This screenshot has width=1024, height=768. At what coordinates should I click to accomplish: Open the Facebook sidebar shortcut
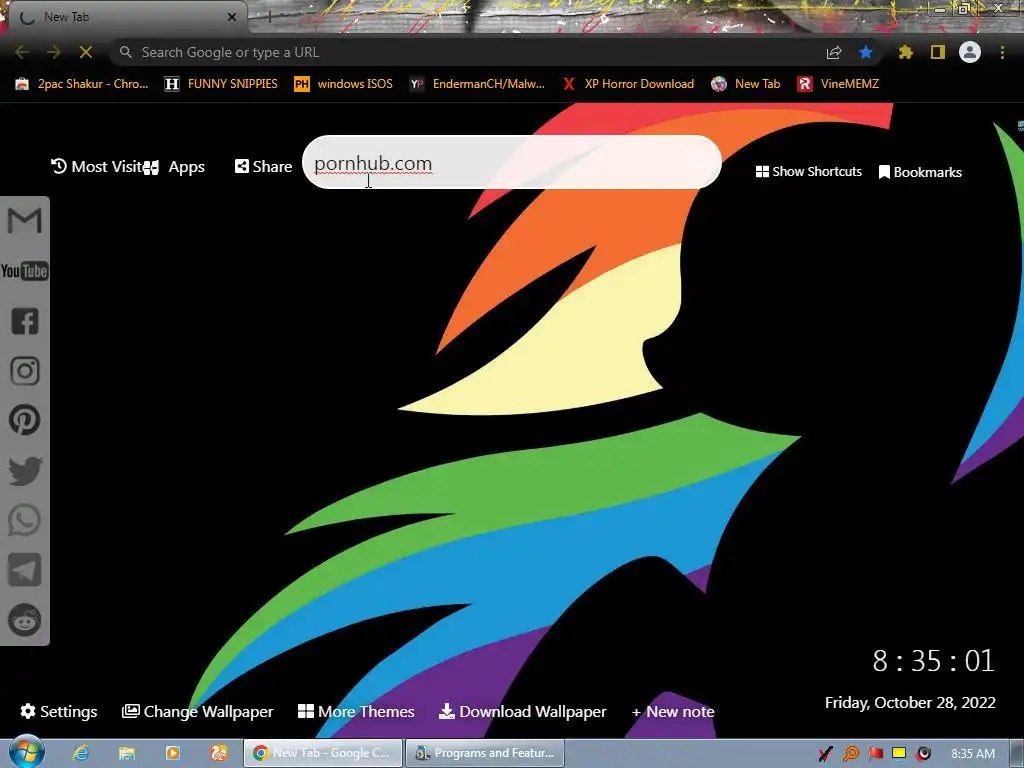(x=25, y=321)
